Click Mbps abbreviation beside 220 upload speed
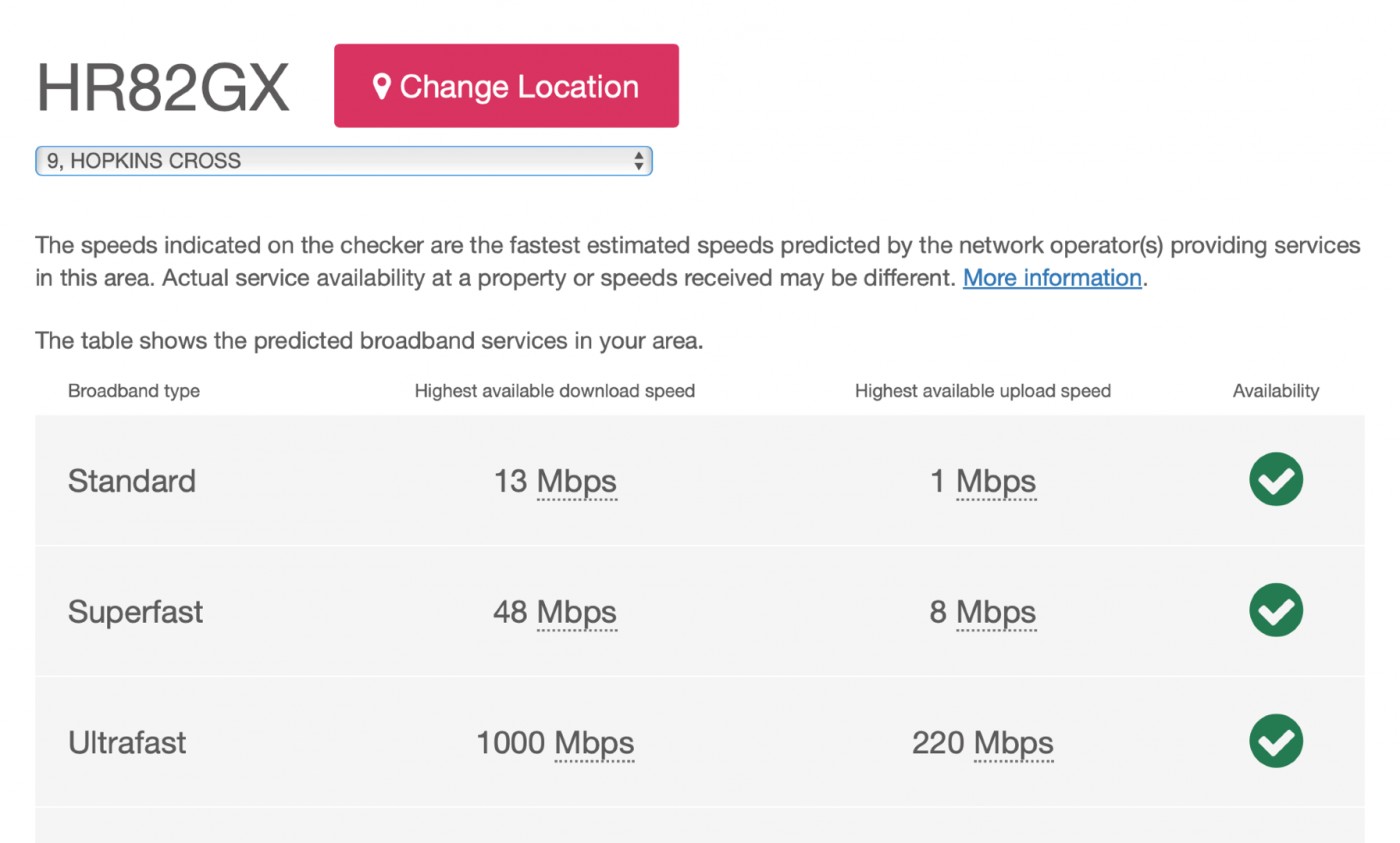This screenshot has width=1400, height=843. [x=1014, y=744]
